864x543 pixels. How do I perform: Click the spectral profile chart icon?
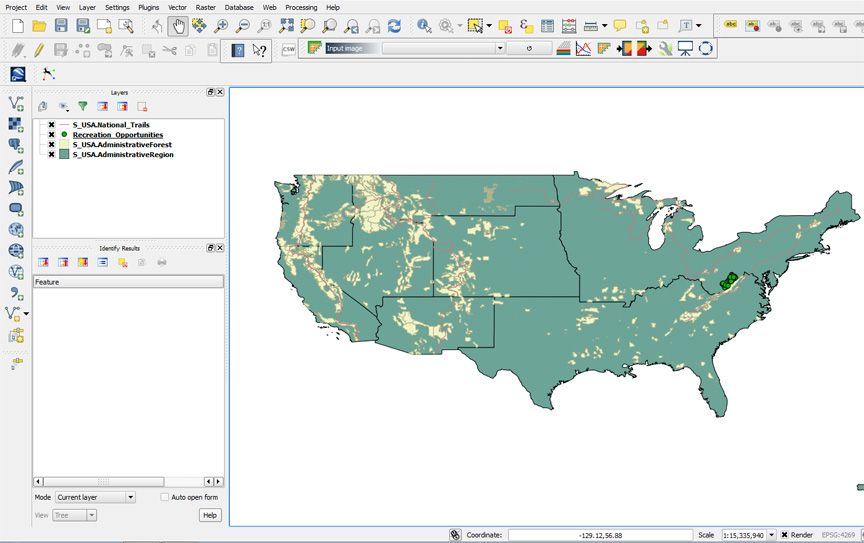(583, 49)
